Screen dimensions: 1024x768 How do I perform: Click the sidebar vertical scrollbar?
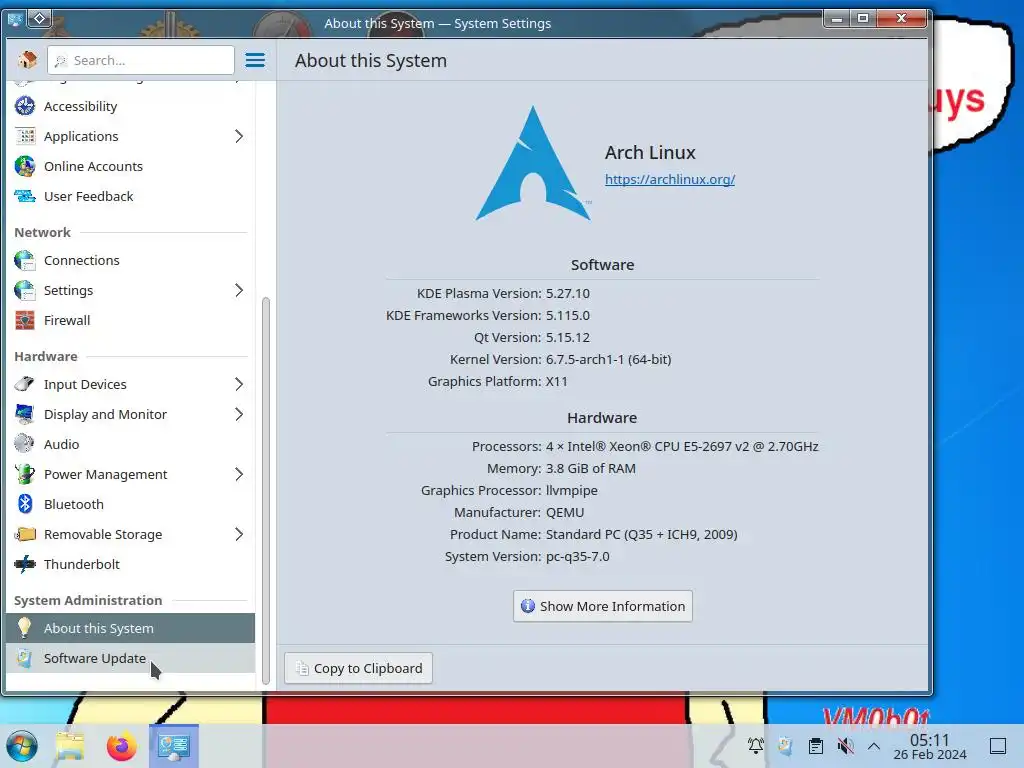click(266, 490)
